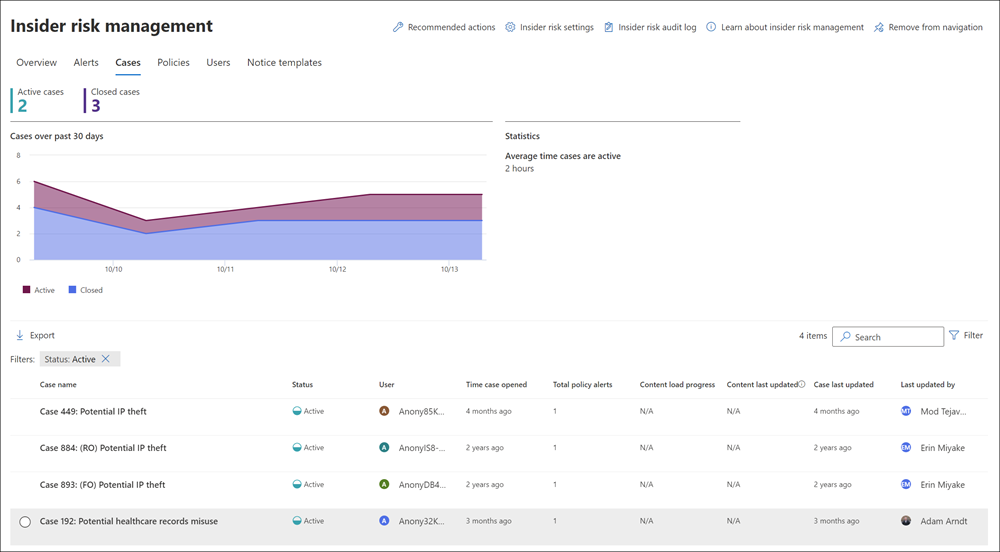Open the Filter funnel icon
Image resolution: width=1000 pixels, height=552 pixels.
[x=954, y=336]
